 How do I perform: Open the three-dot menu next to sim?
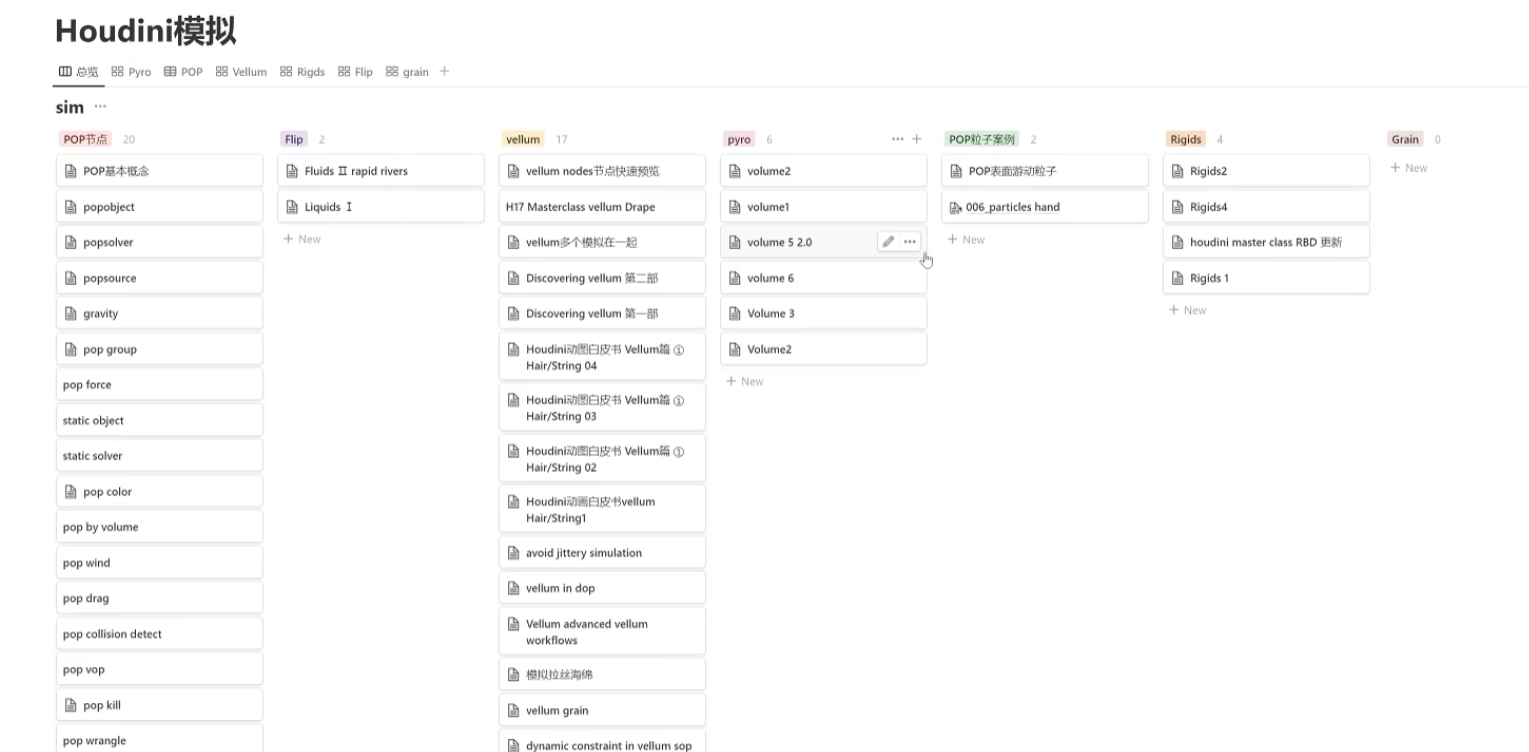[x=100, y=107]
